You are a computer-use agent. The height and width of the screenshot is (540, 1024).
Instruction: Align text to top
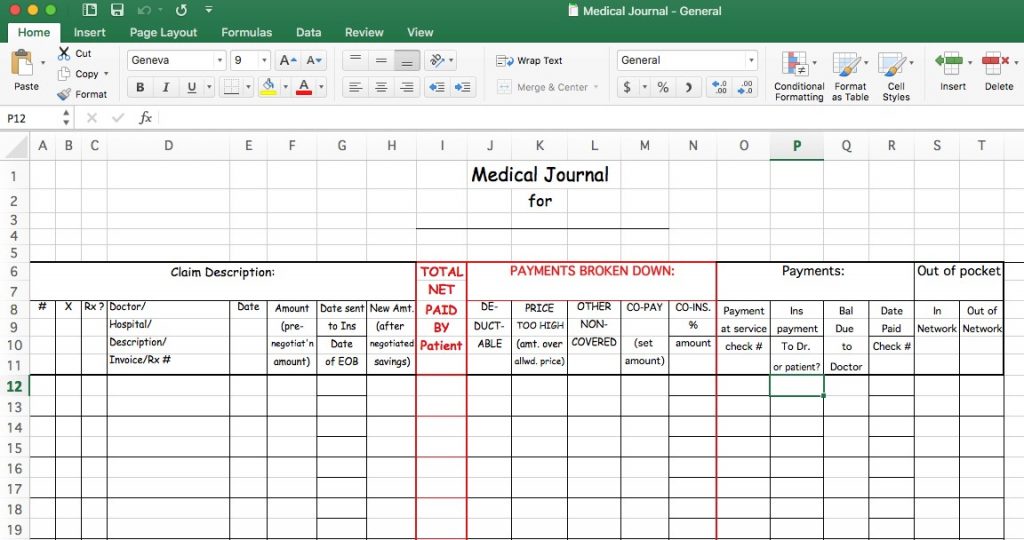(x=355, y=60)
